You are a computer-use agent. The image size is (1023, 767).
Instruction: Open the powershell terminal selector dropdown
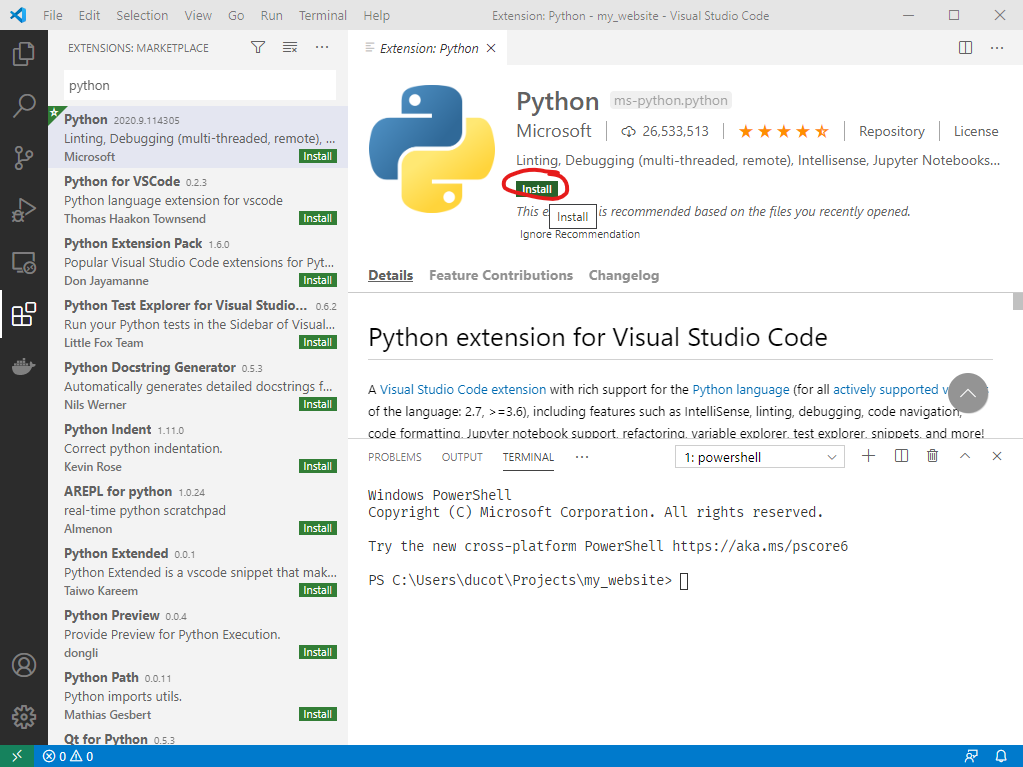pyautogui.click(x=759, y=455)
